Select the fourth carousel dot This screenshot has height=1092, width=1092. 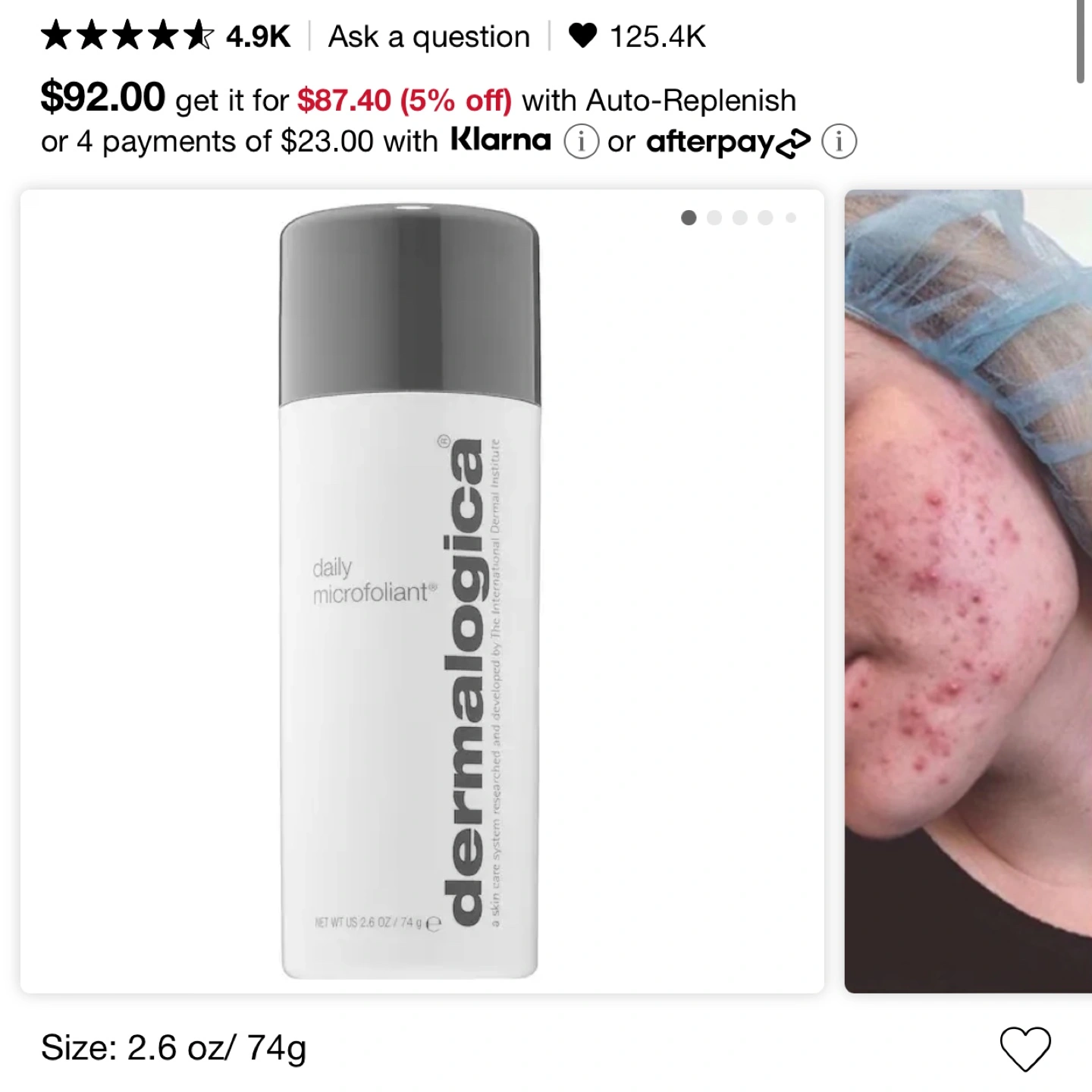[765, 218]
